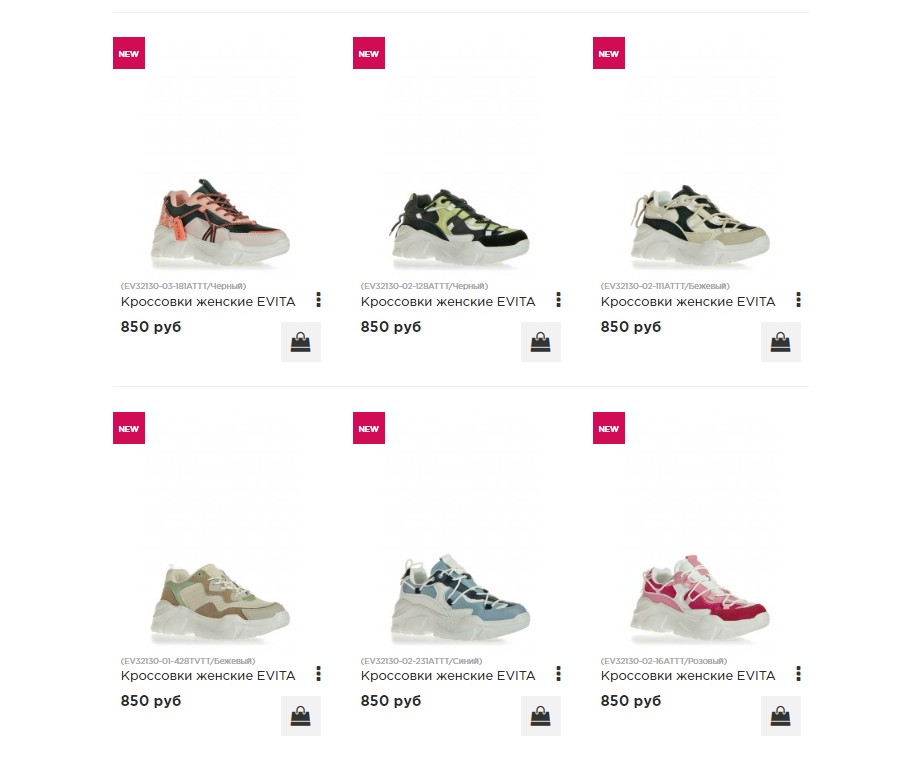Open Кроссовки женские EVITA link for pink pair
This screenshot has width=920, height=757.
(688, 675)
